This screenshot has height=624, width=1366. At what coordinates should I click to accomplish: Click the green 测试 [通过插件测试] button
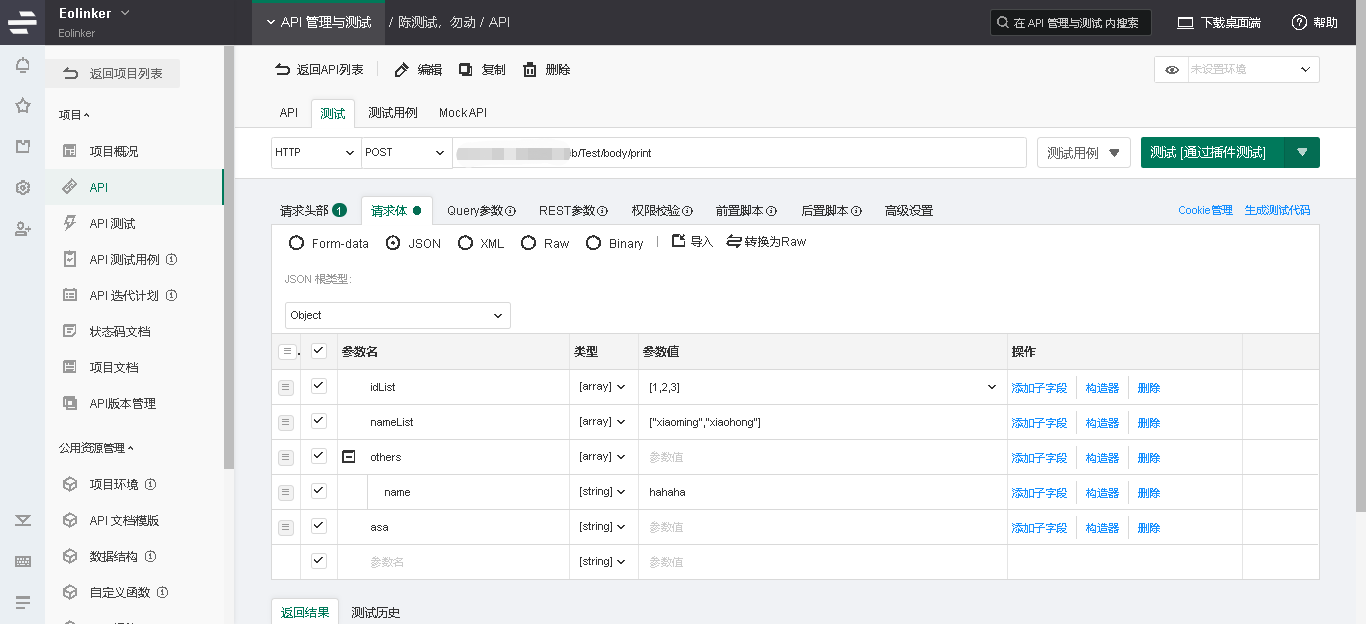tap(1212, 152)
